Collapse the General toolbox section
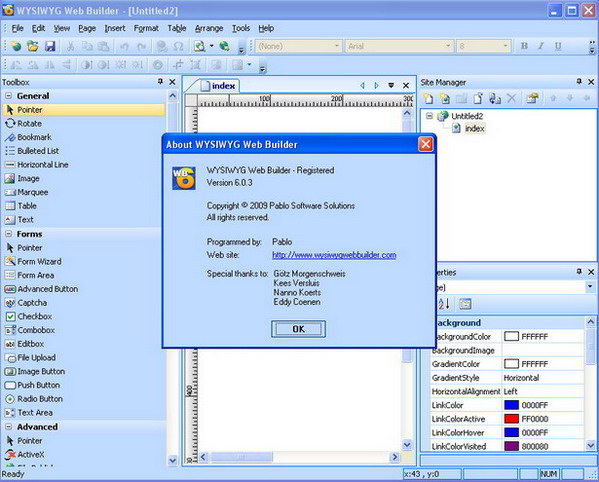Image resolution: width=599 pixels, height=482 pixels. tap(9, 96)
